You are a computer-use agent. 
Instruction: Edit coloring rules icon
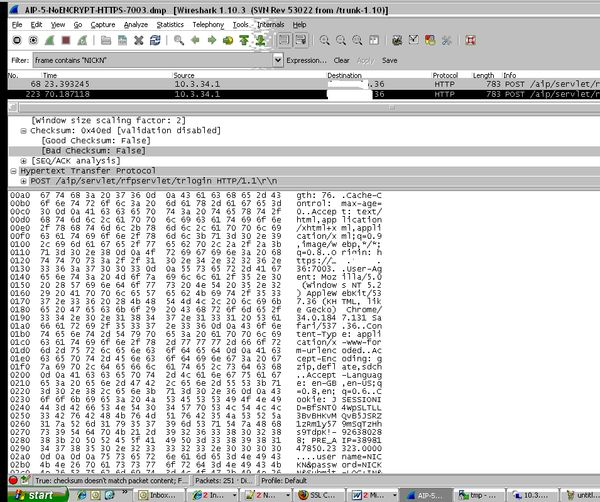point(430,40)
